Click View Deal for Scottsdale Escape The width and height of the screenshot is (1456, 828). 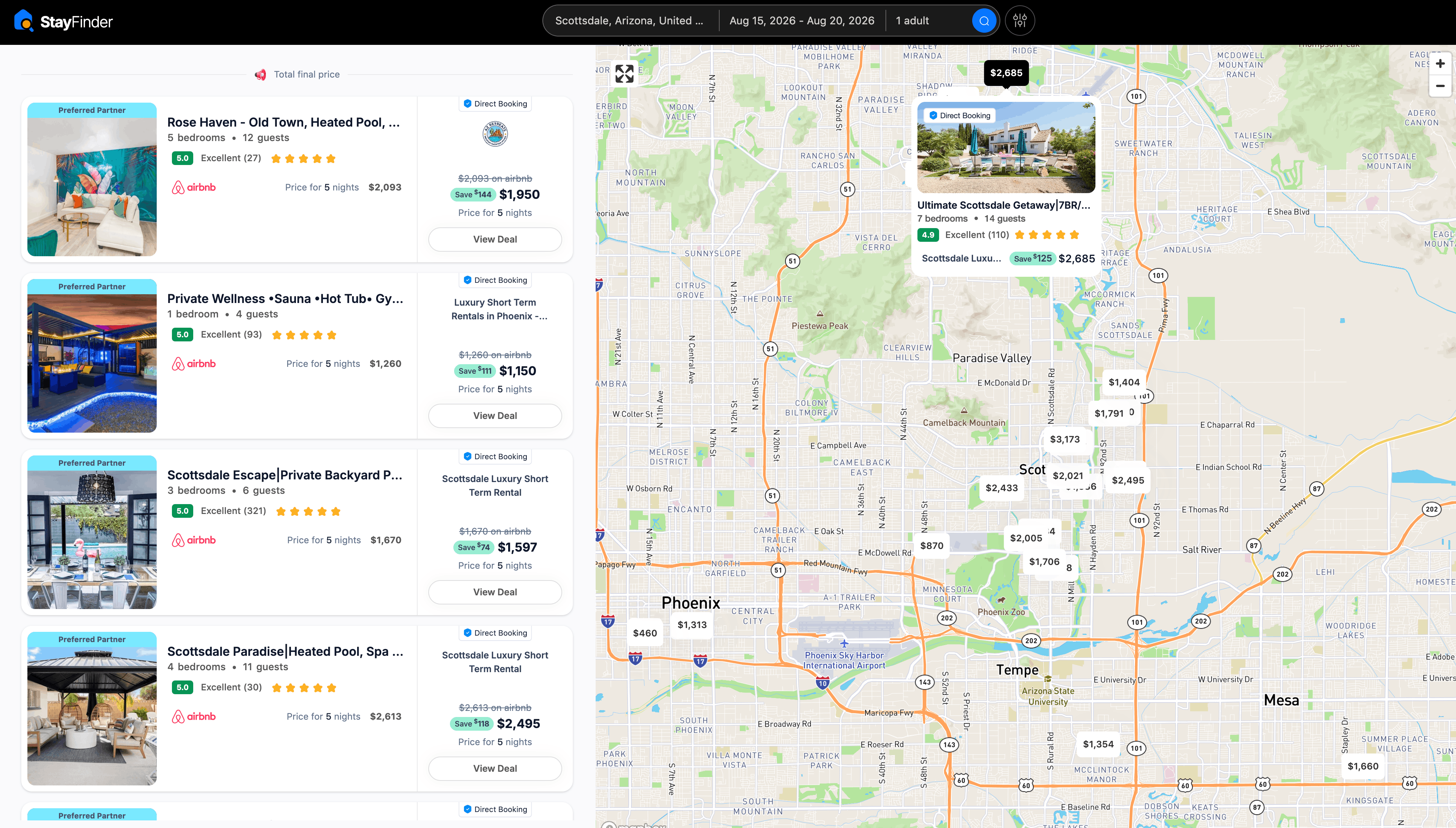[x=495, y=592]
